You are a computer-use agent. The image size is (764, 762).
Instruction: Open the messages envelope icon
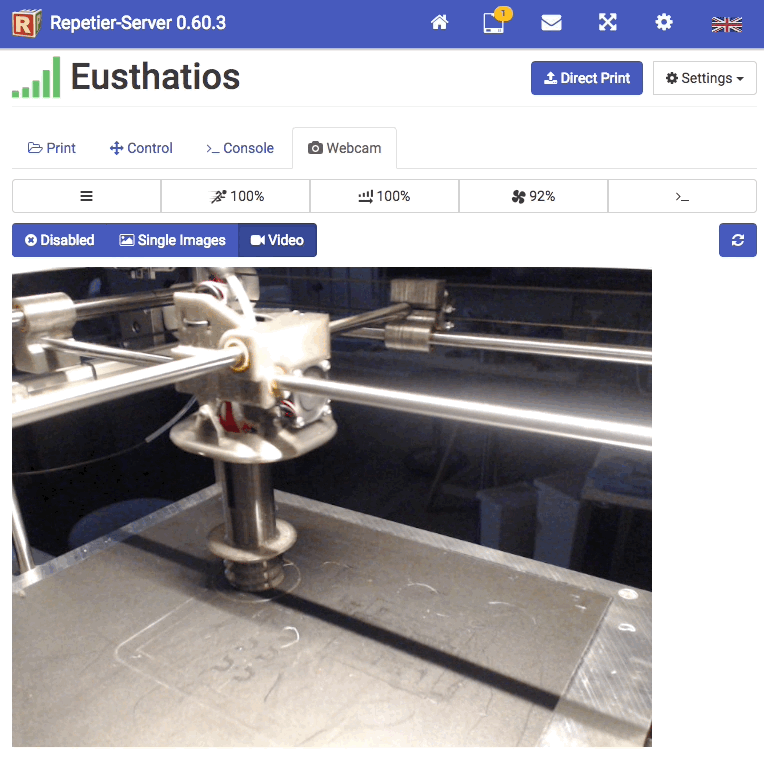551,23
